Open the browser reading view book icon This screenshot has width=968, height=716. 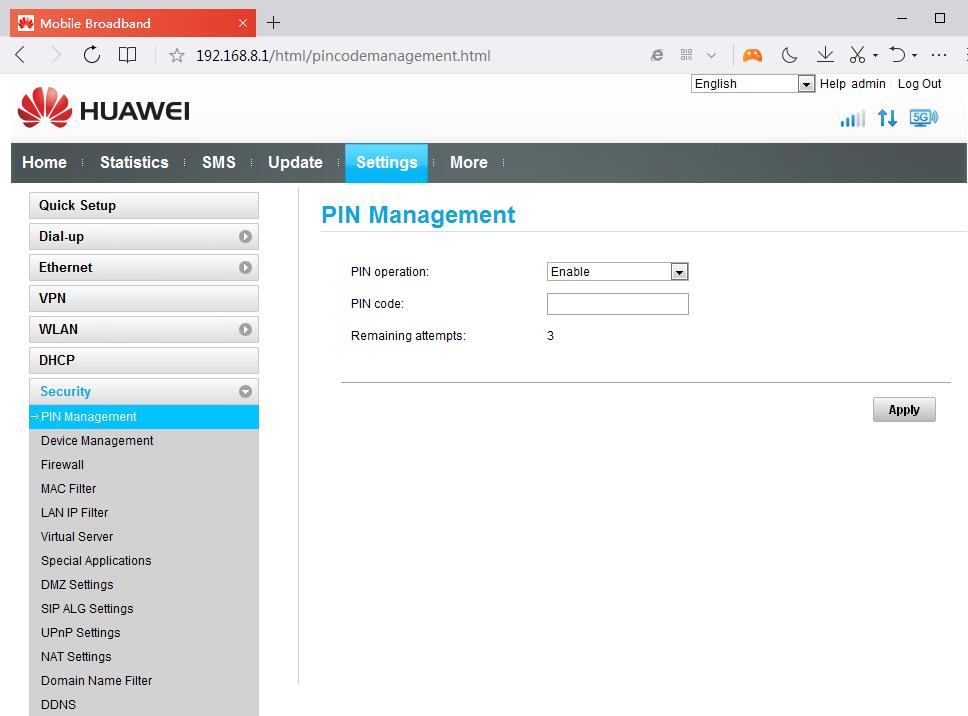coord(128,55)
